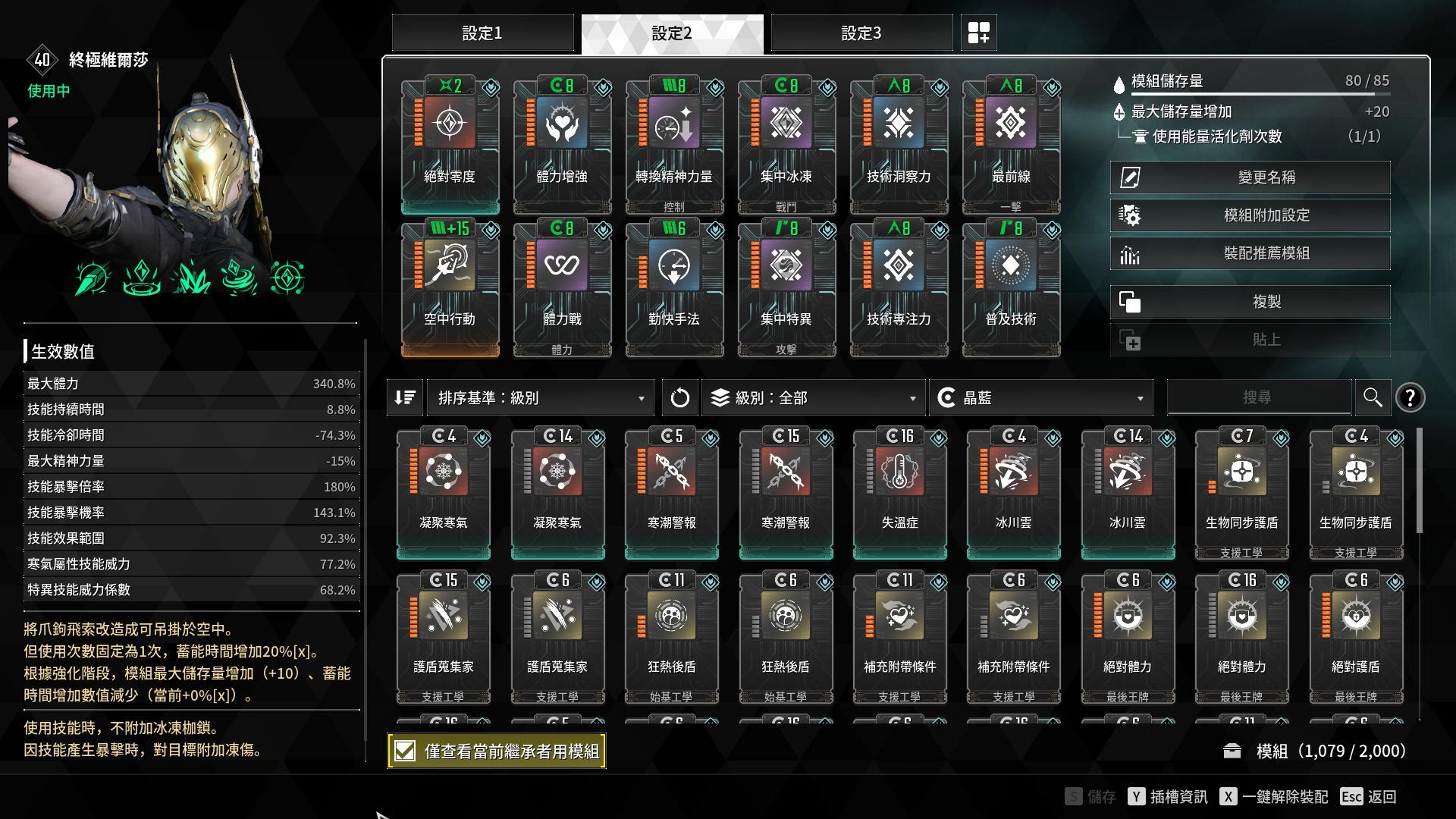Image resolution: width=1456 pixels, height=819 pixels.
Task: Focus the 搜尋 search input field
Action: tap(1259, 397)
